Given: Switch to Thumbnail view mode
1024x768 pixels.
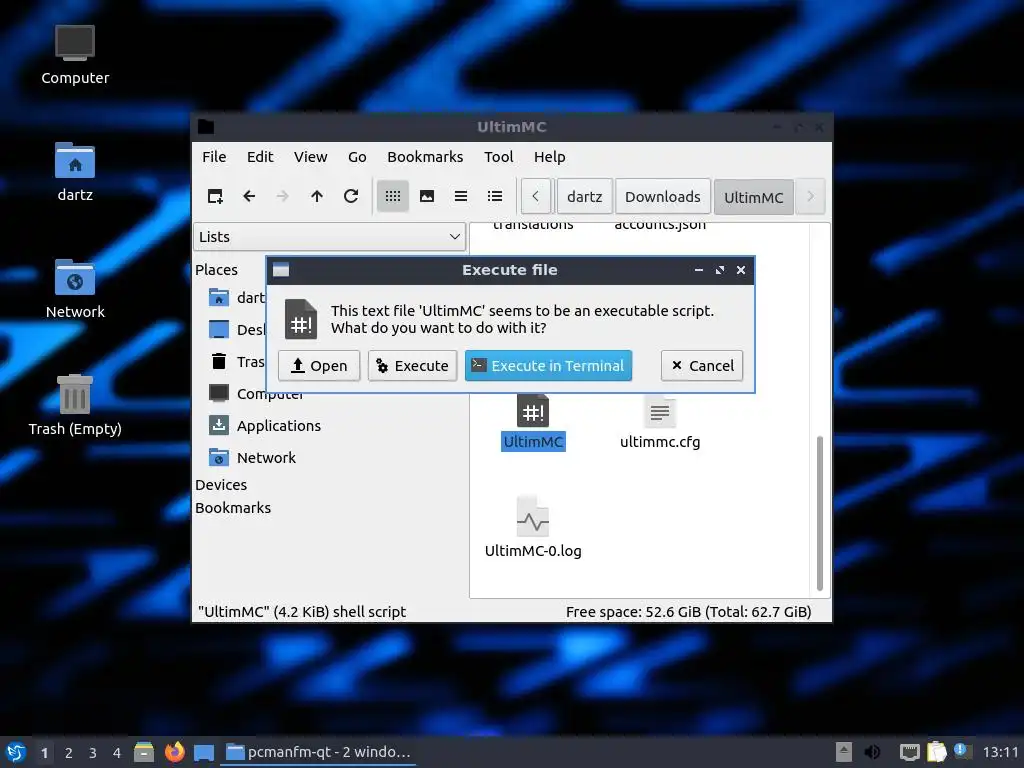Looking at the screenshot, I should (x=427, y=196).
